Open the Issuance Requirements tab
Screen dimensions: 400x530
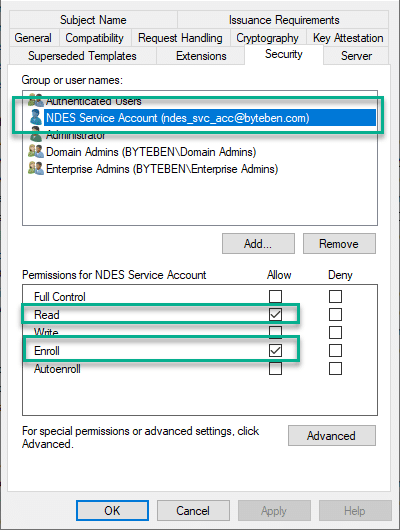pos(283,20)
